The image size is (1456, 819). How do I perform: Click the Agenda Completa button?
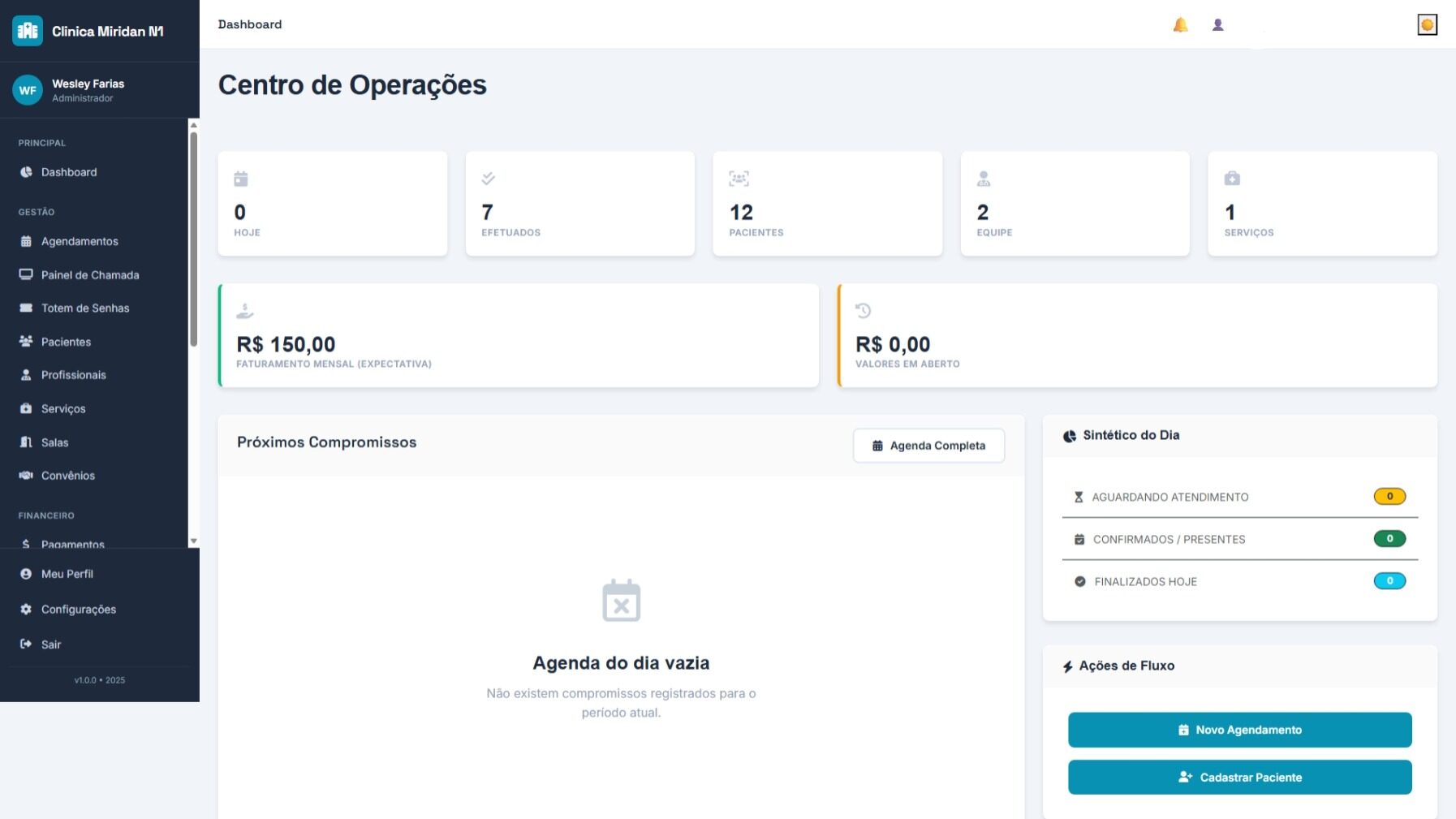click(928, 446)
